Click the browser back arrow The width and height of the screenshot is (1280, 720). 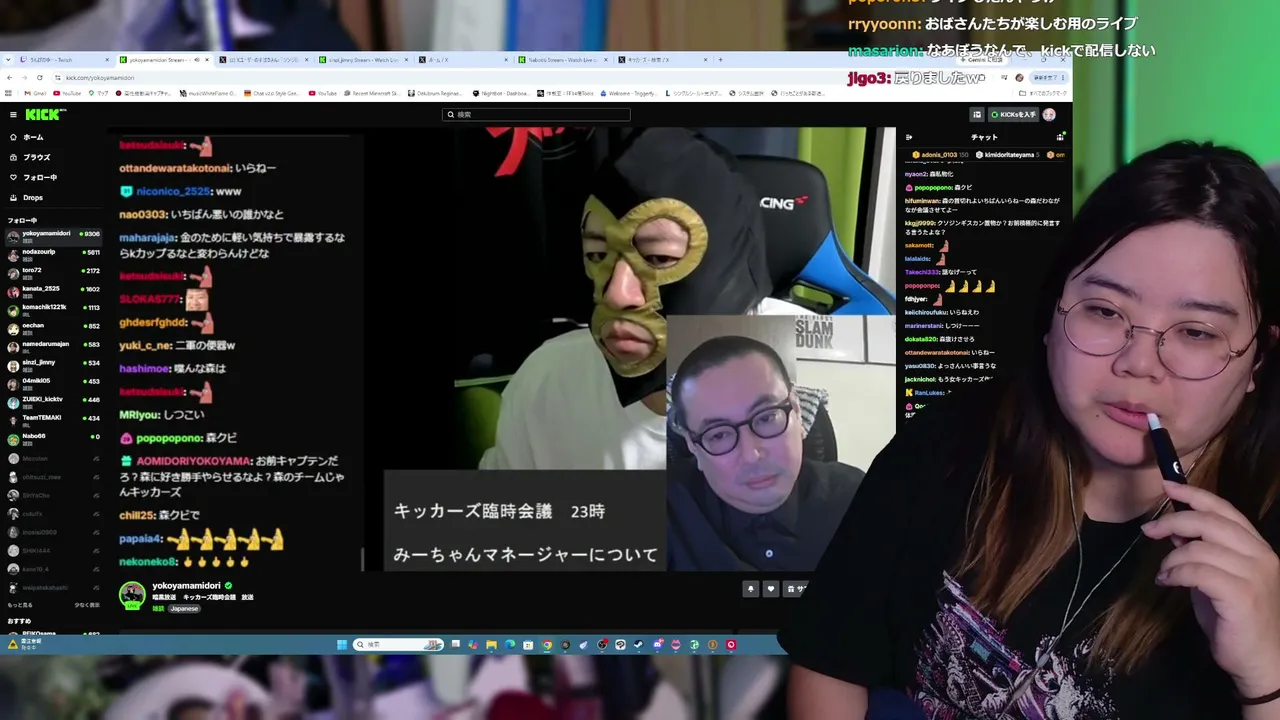(10, 77)
